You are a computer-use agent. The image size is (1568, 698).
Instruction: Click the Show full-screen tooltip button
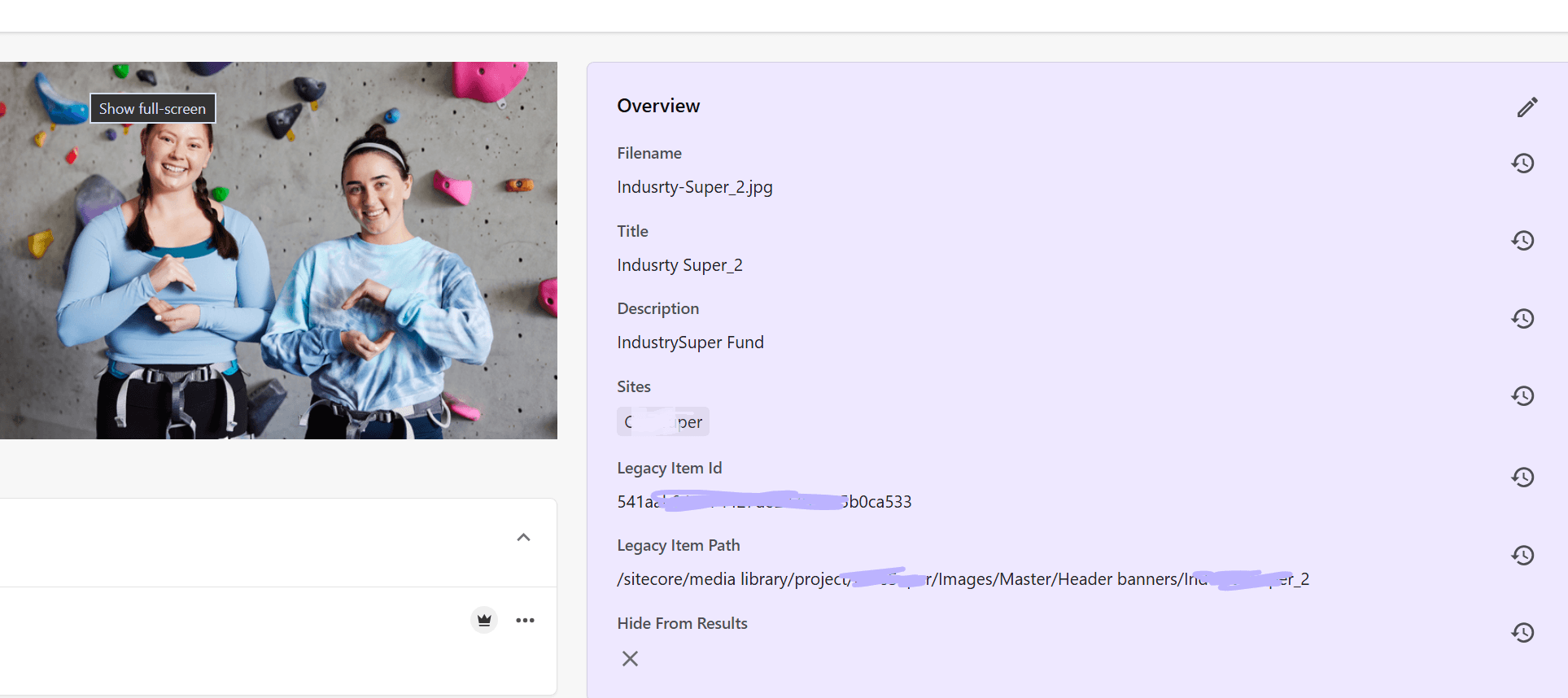point(152,108)
